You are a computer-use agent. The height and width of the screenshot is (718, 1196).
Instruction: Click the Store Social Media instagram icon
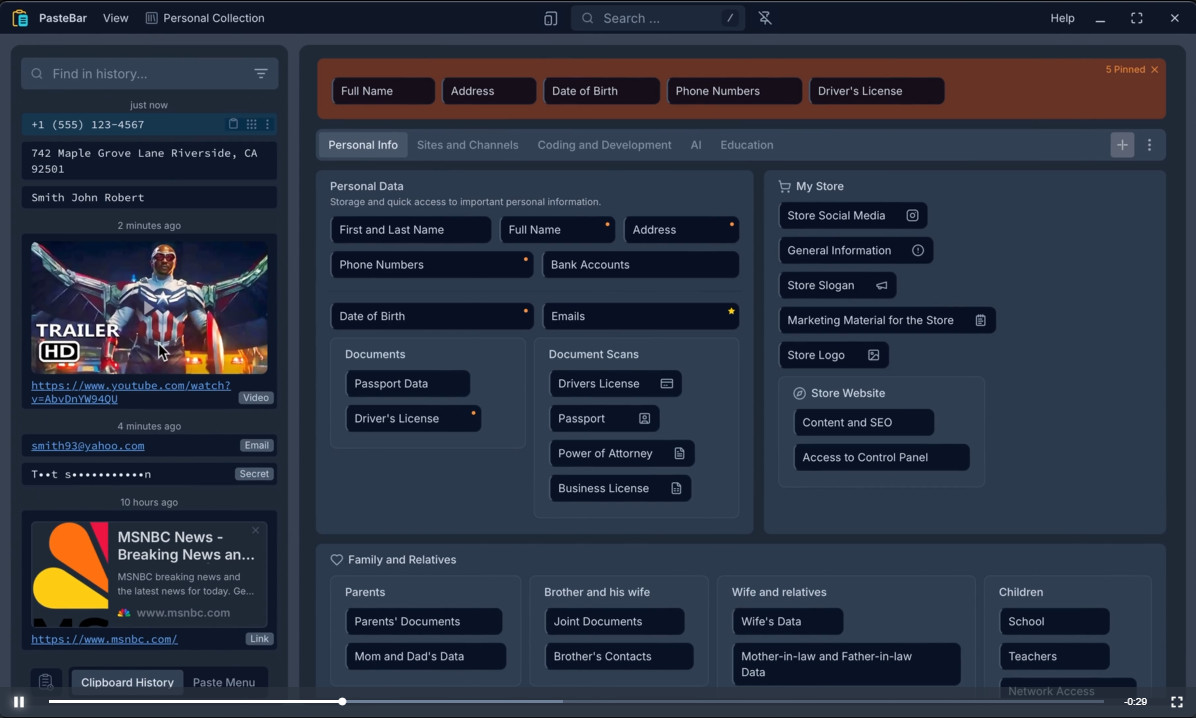(912, 216)
